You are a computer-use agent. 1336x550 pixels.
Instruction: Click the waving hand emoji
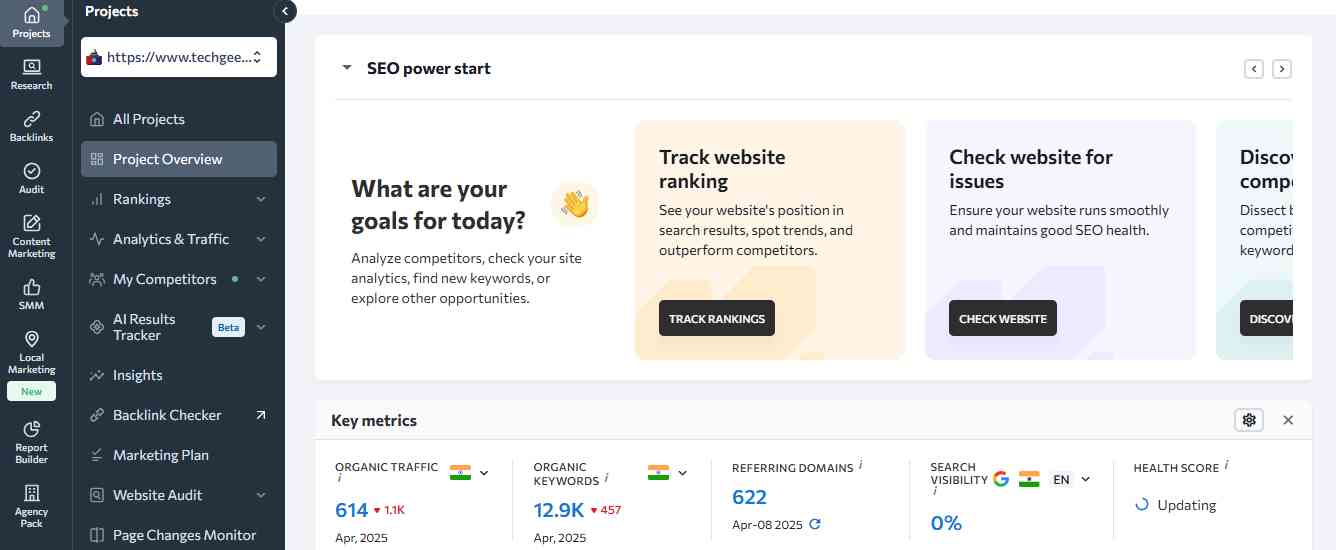coord(575,204)
